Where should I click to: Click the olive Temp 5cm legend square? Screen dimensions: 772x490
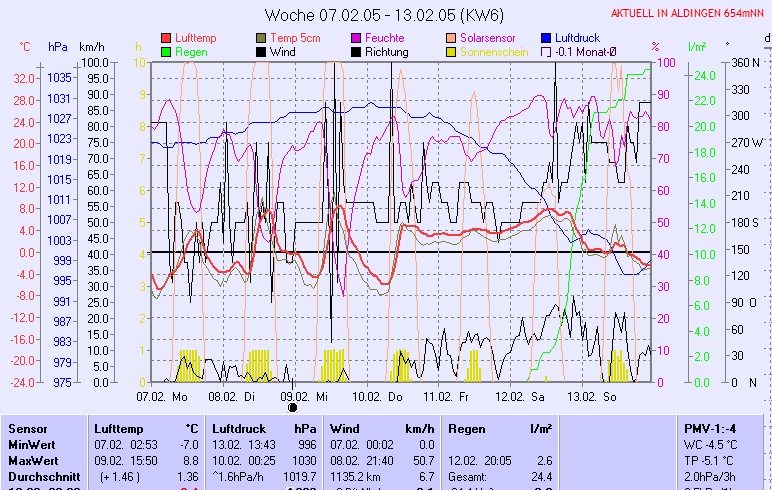click(x=262, y=38)
